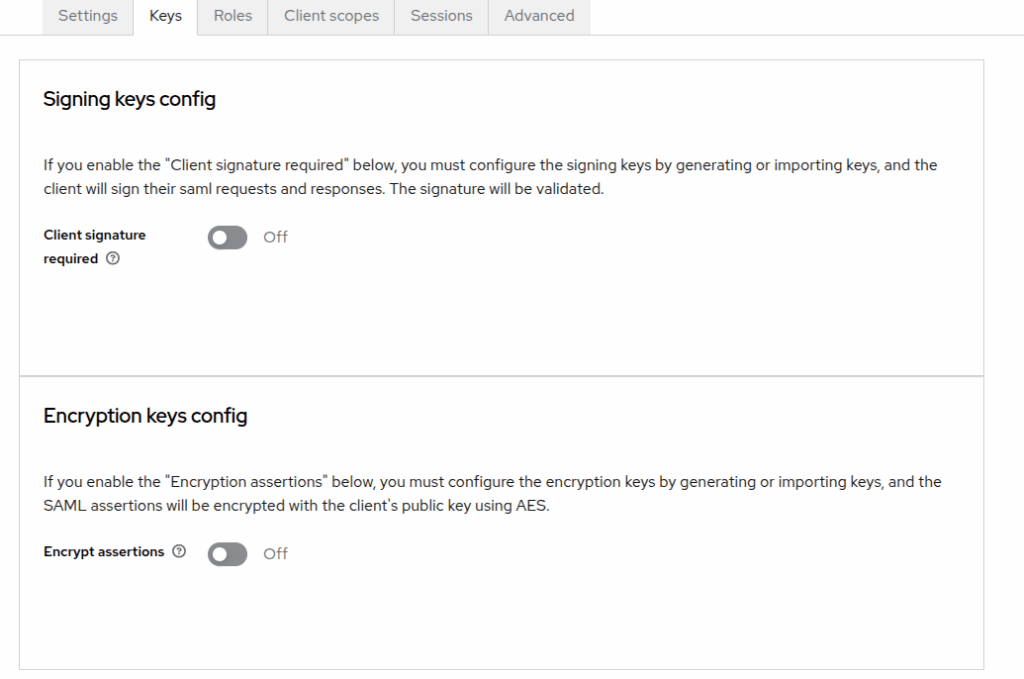
Task: Select the Keys tab
Action: coord(165,16)
